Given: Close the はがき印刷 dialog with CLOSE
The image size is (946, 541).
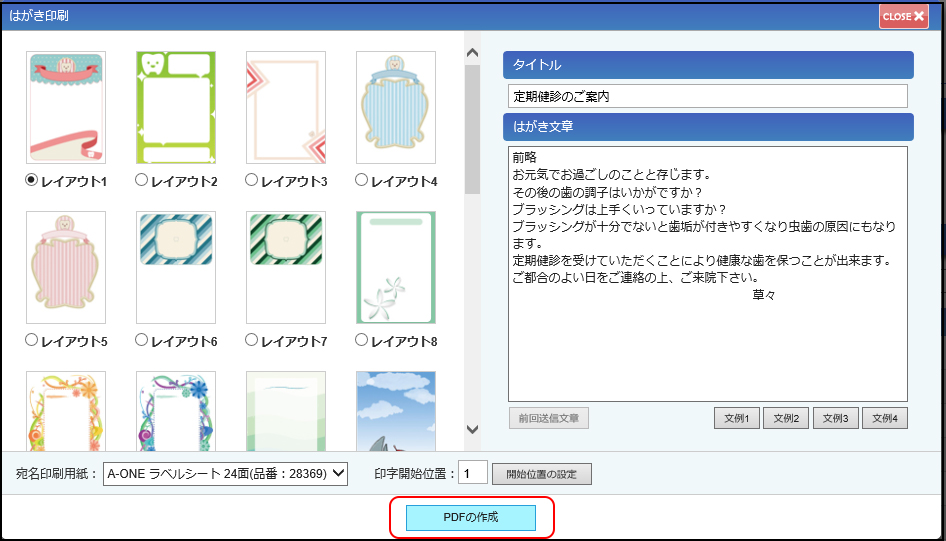Looking at the screenshot, I should 903,16.
